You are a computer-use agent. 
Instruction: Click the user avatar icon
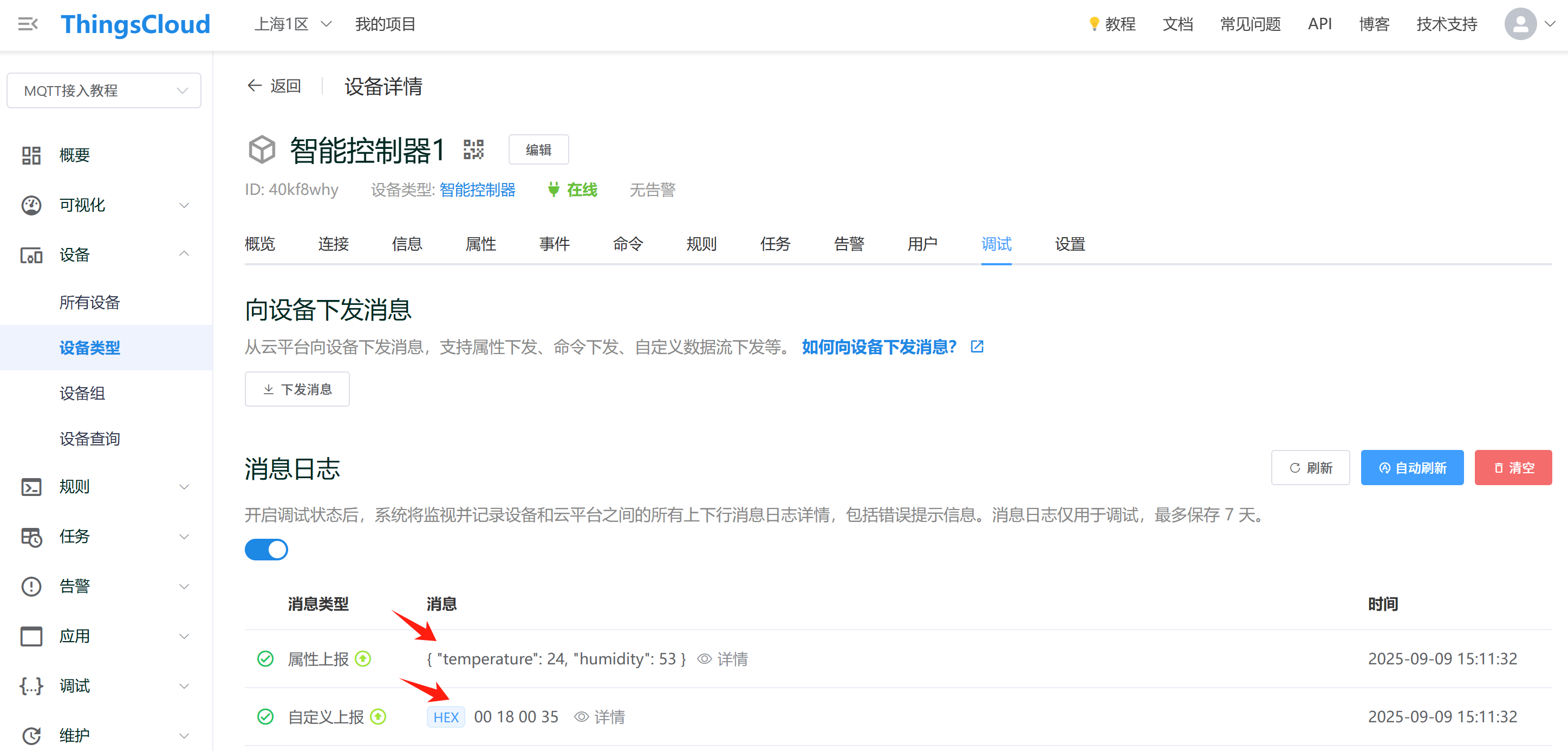(1520, 24)
